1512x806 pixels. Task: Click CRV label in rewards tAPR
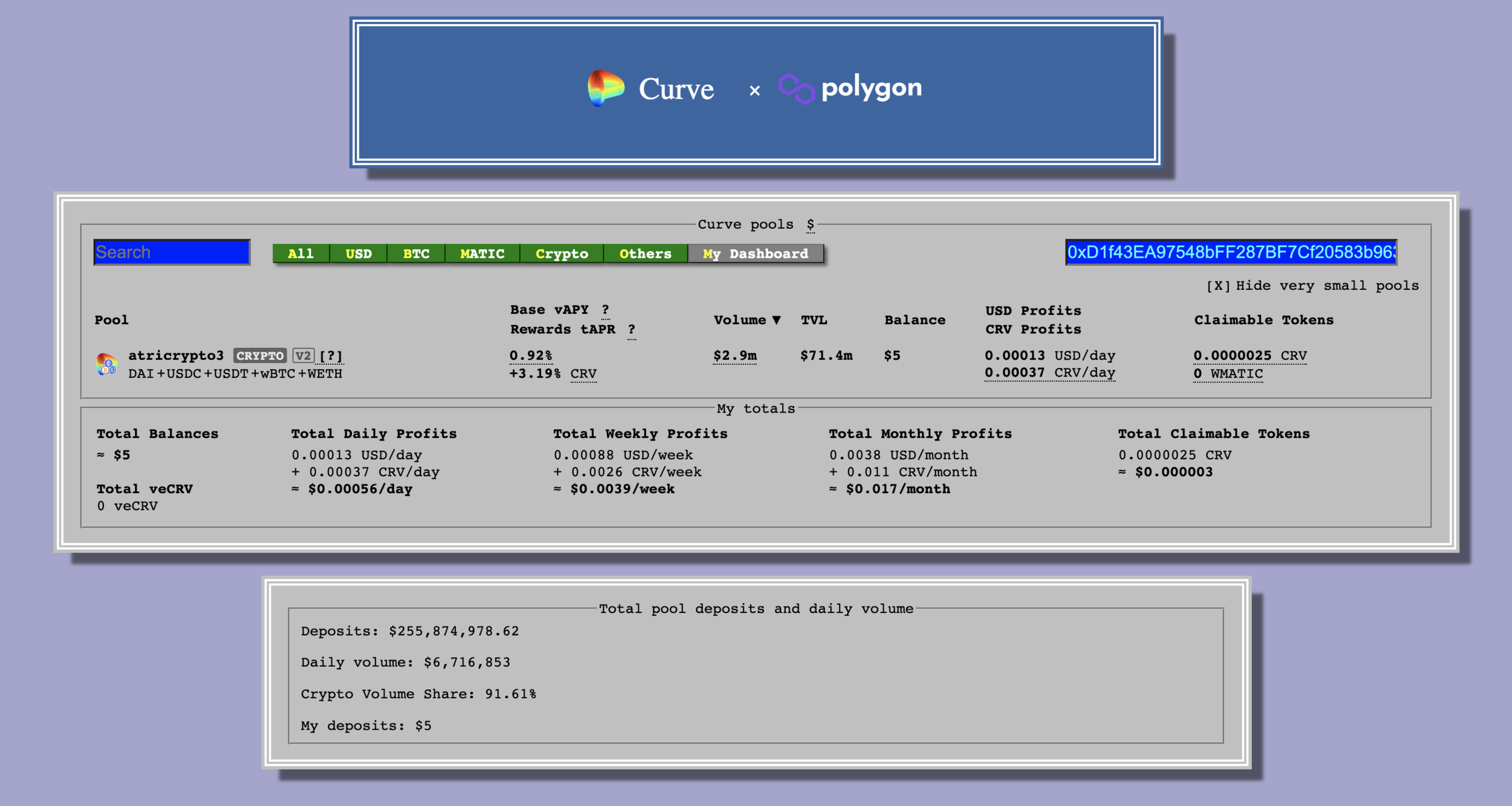pyautogui.click(x=583, y=374)
